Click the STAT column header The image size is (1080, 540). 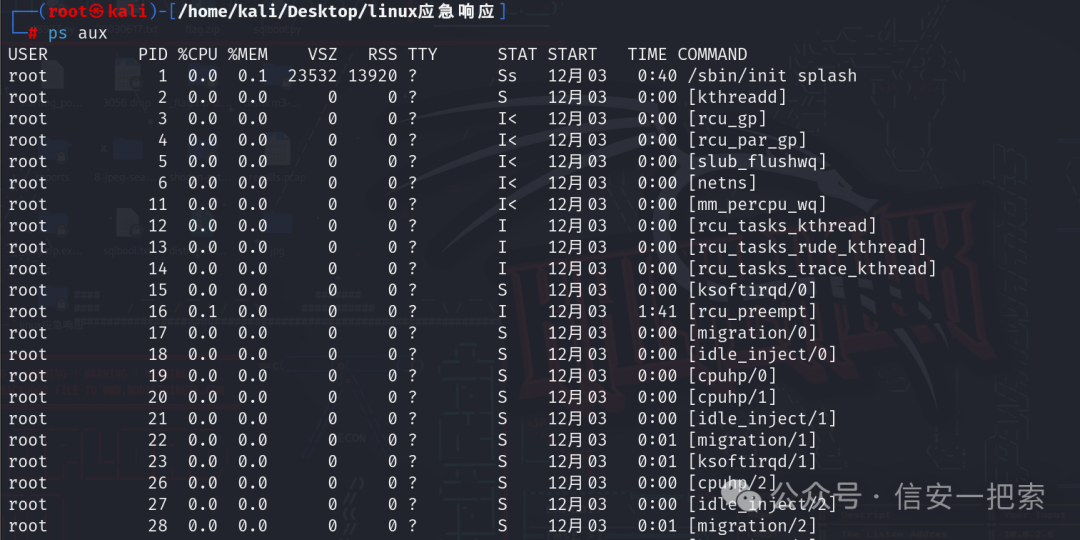click(x=518, y=54)
